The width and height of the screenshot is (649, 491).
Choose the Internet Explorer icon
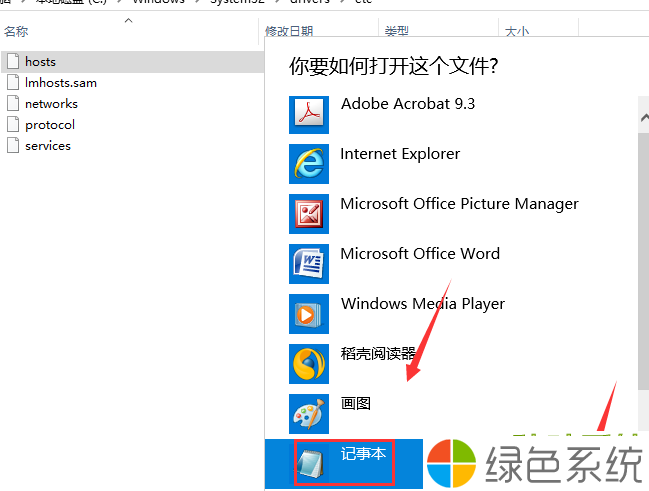point(309,164)
